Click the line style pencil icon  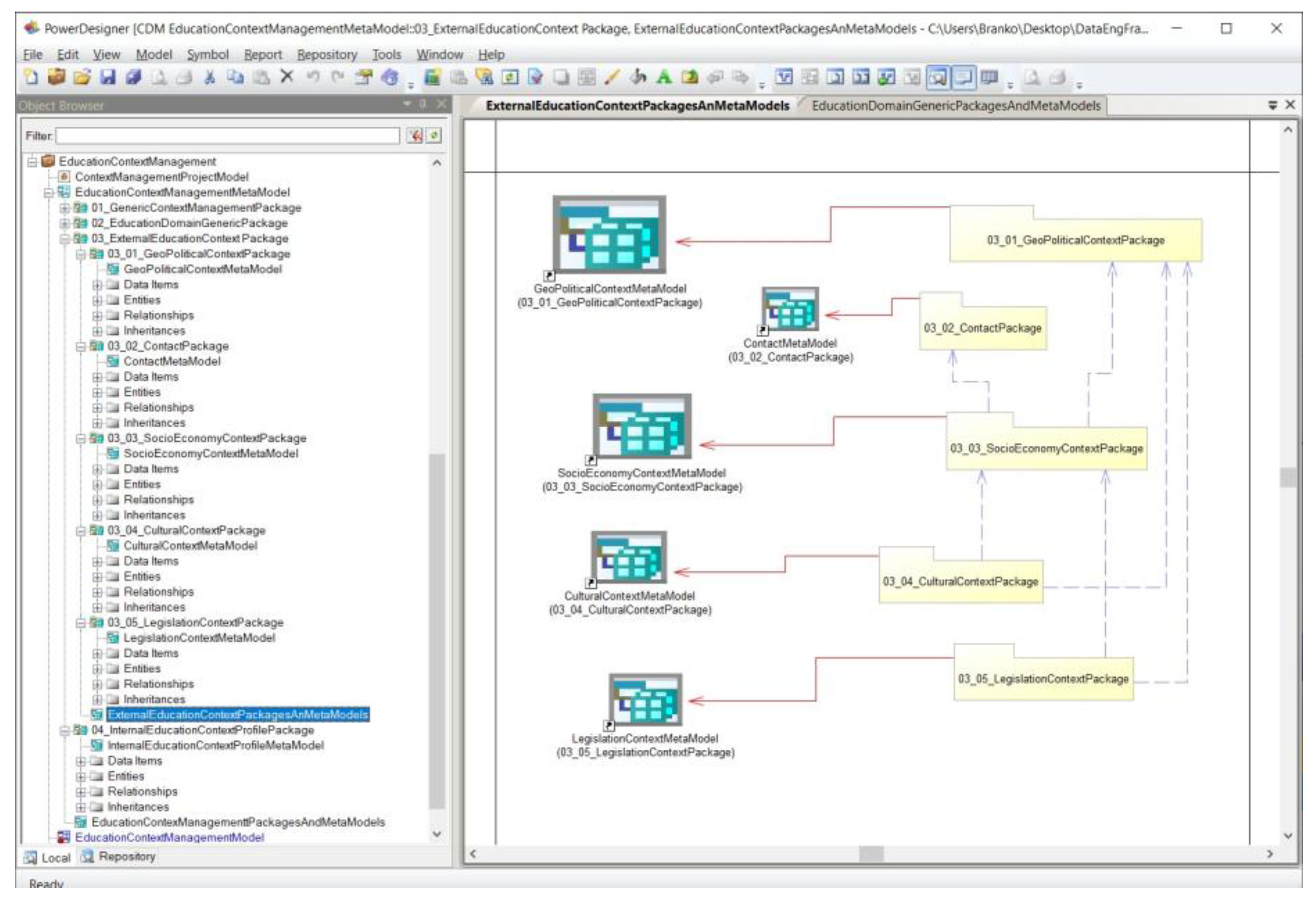coord(612,77)
